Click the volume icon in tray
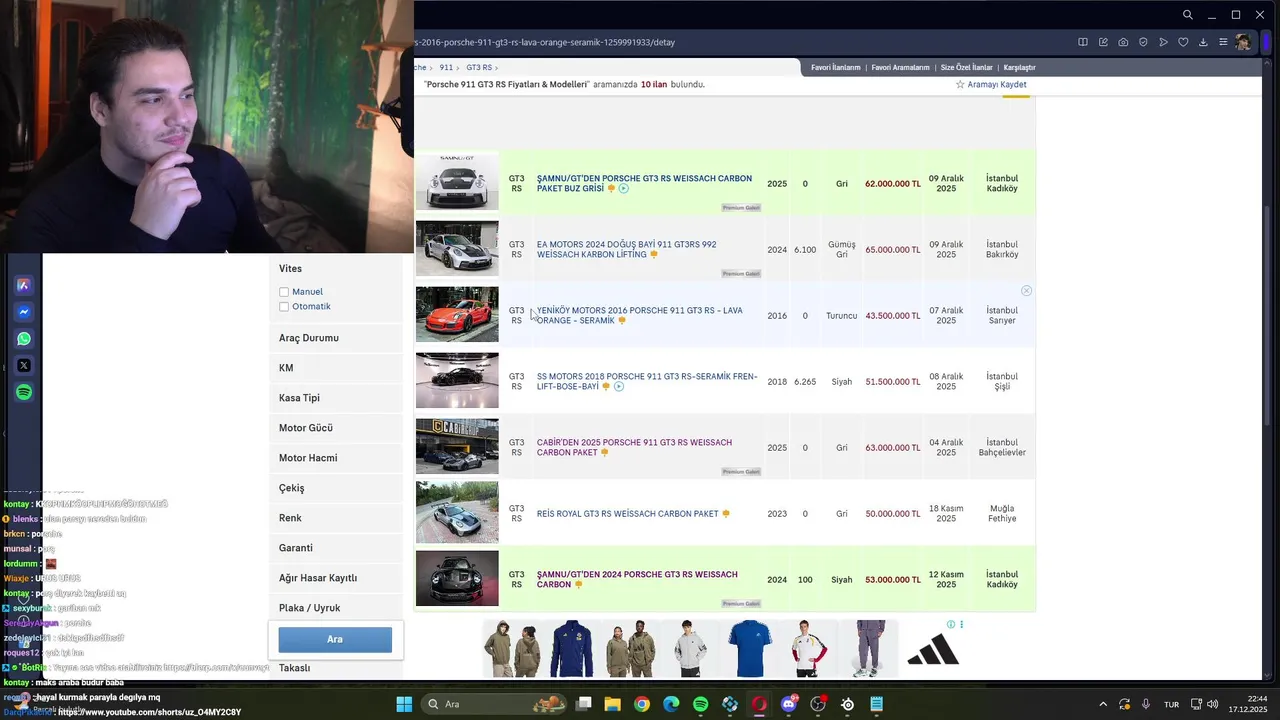Image resolution: width=1280 pixels, height=720 pixels. coord(1212,704)
